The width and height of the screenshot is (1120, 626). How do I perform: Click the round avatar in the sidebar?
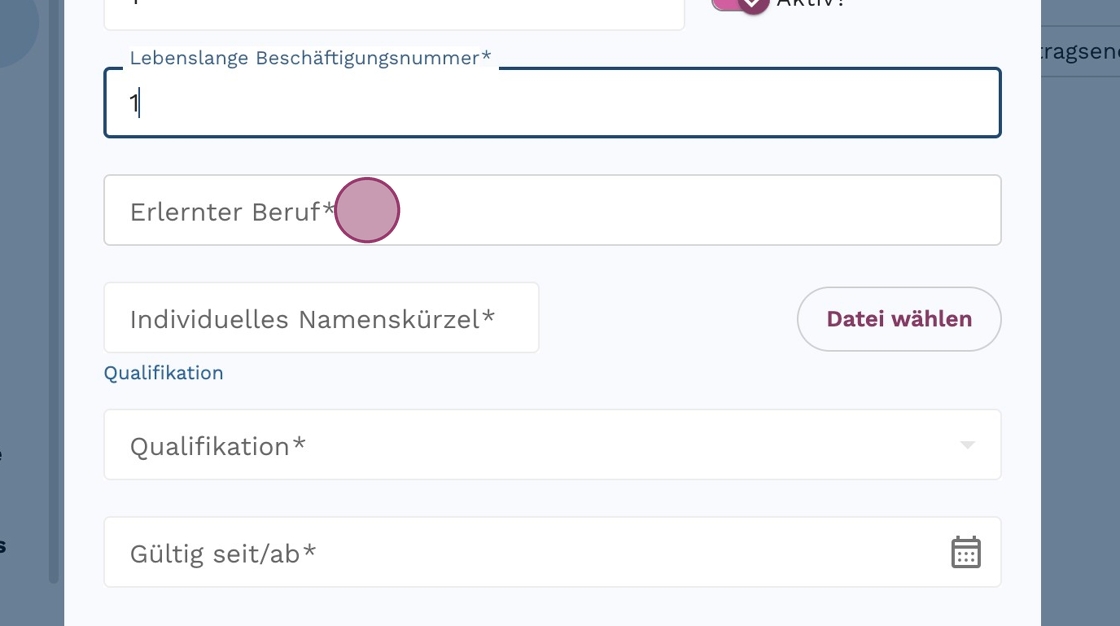(x=12, y=25)
